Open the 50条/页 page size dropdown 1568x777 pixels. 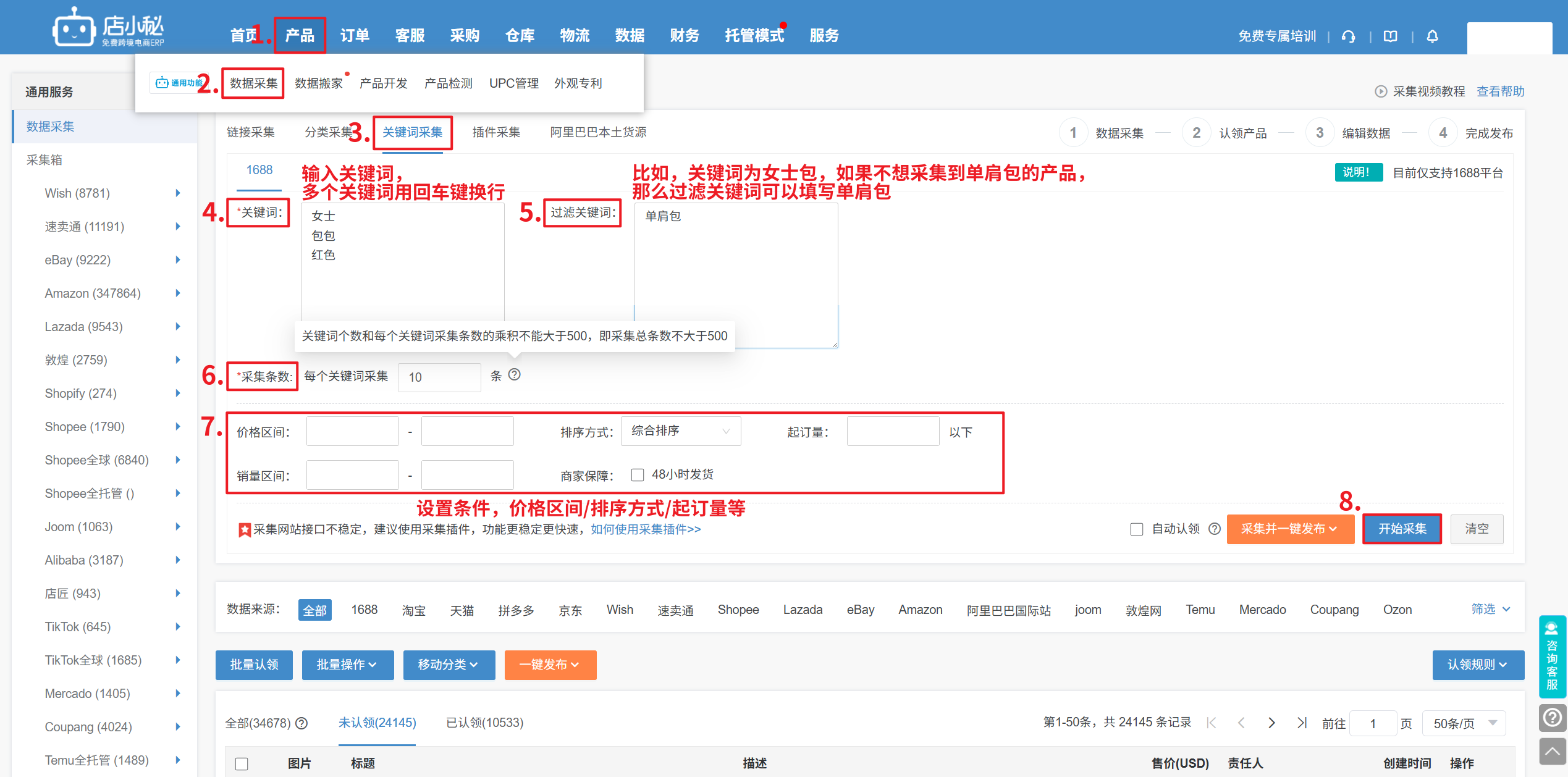[1464, 723]
